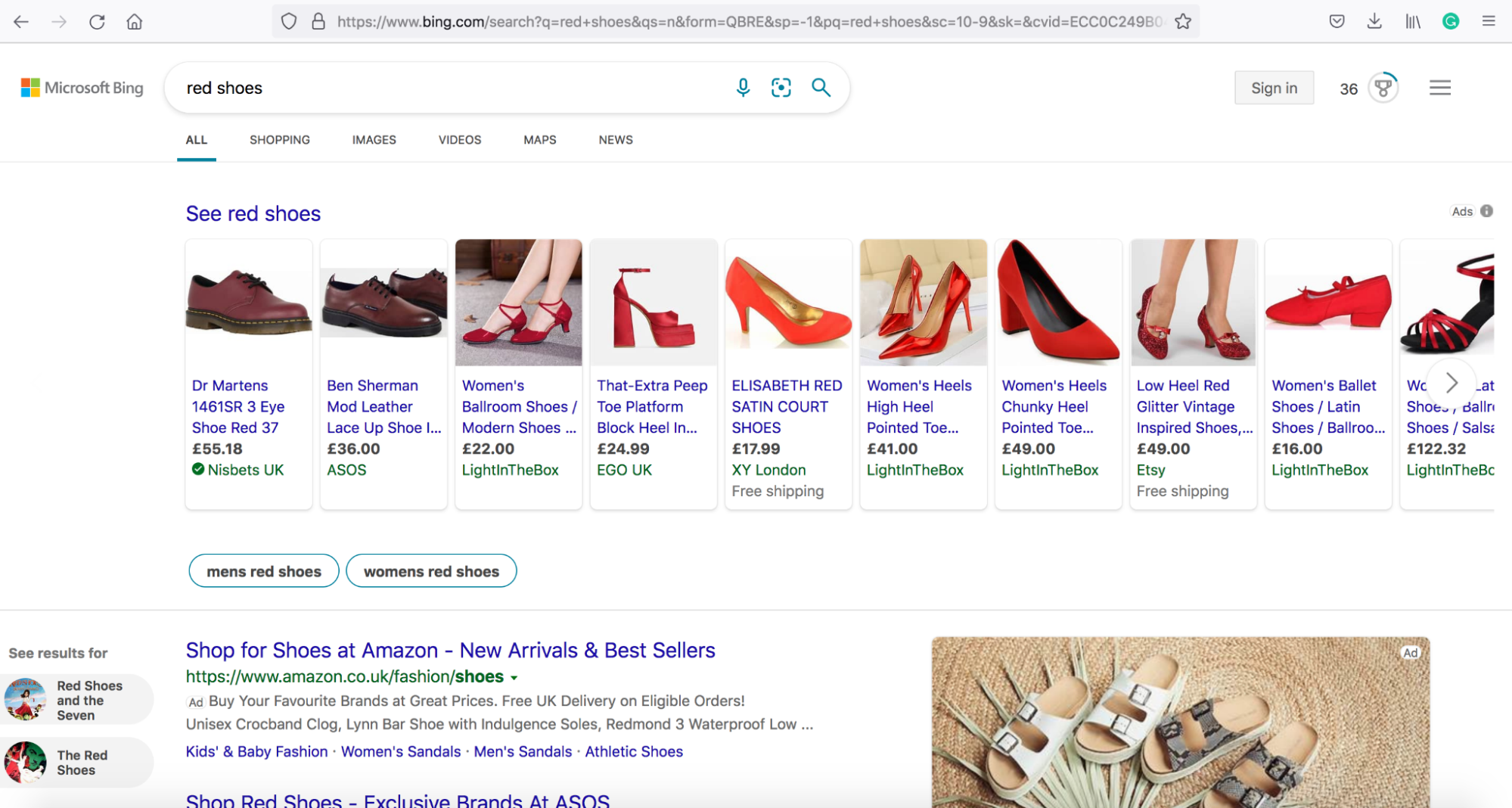
Task: Open Women's Ballroom Shoes product image
Action: pos(519,303)
